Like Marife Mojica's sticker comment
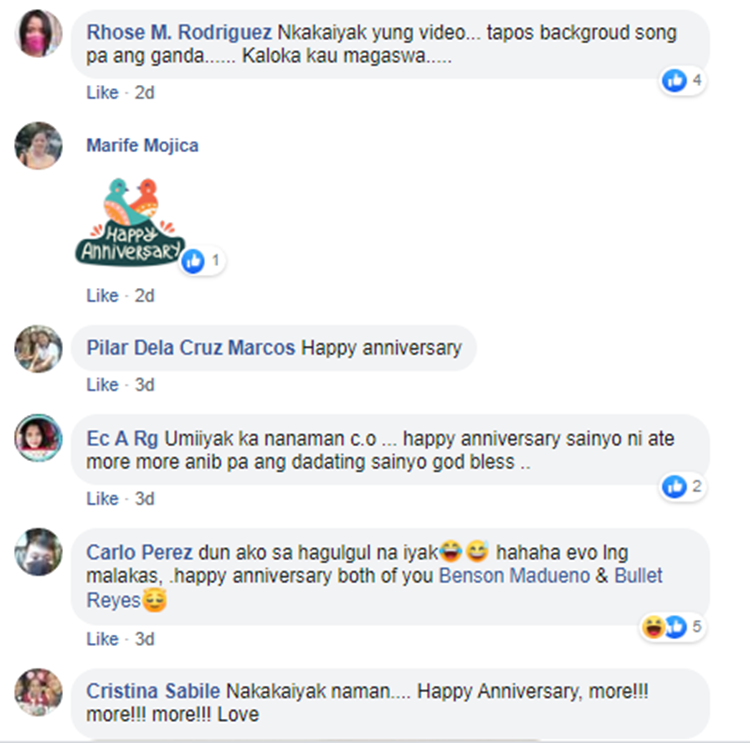The image size is (750, 743). [x=102, y=296]
